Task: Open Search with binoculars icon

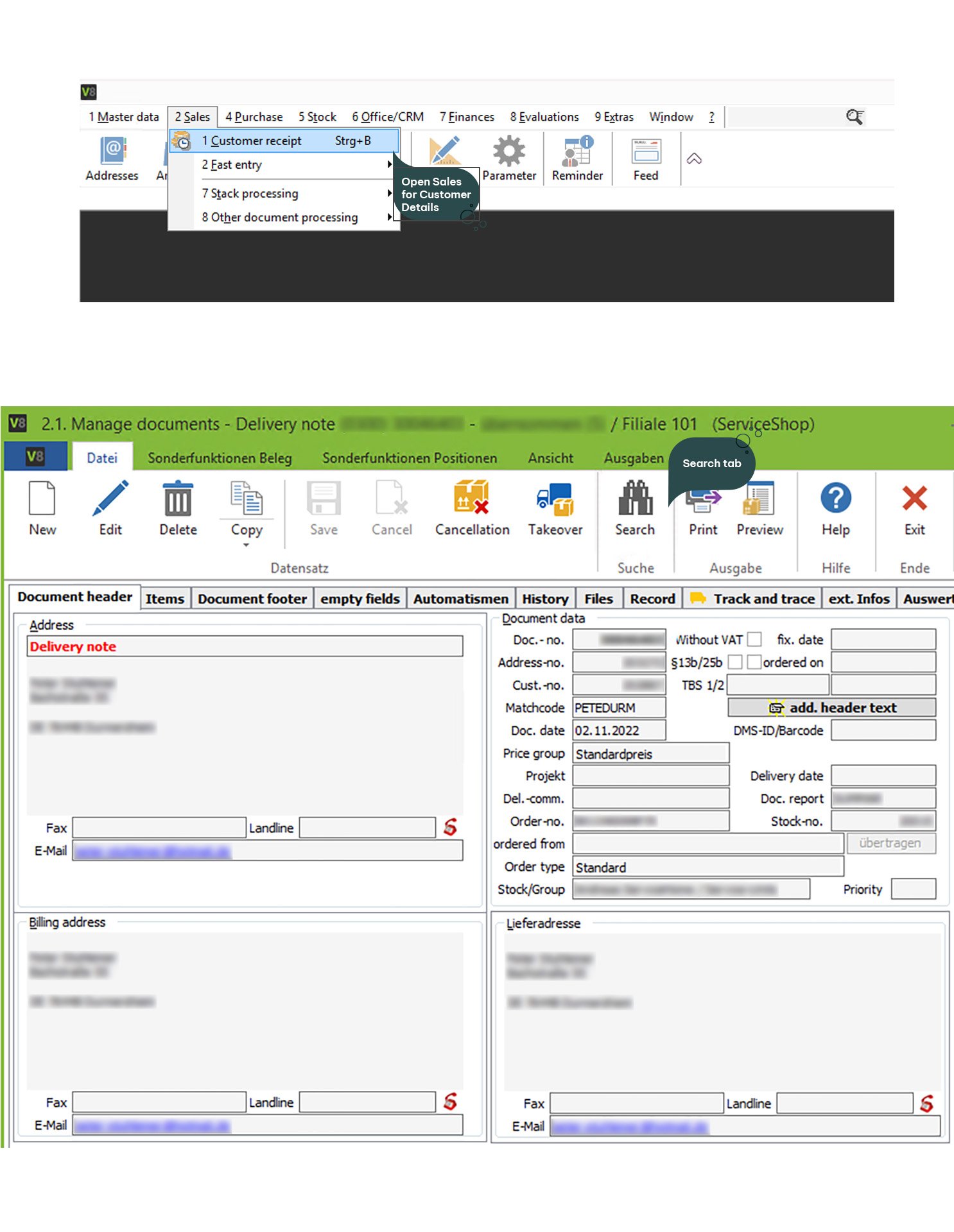Action: (x=635, y=499)
